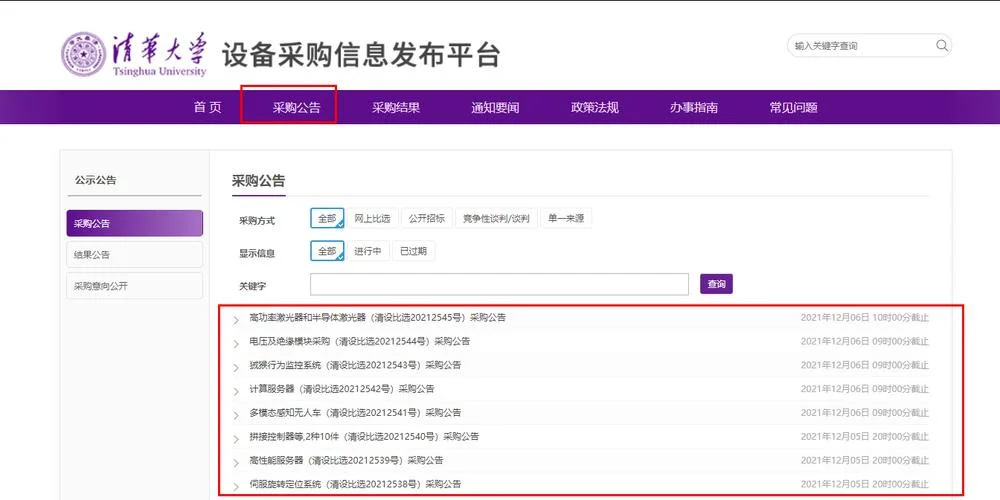1000x500 pixels.
Task: Click the 关键字 input field
Action: click(x=499, y=284)
